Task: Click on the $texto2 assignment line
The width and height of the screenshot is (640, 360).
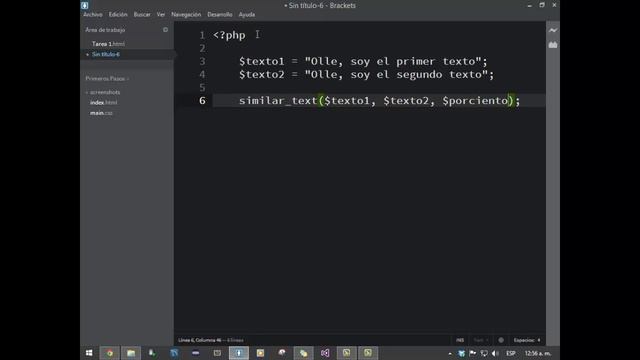Action: click(367, 75)
